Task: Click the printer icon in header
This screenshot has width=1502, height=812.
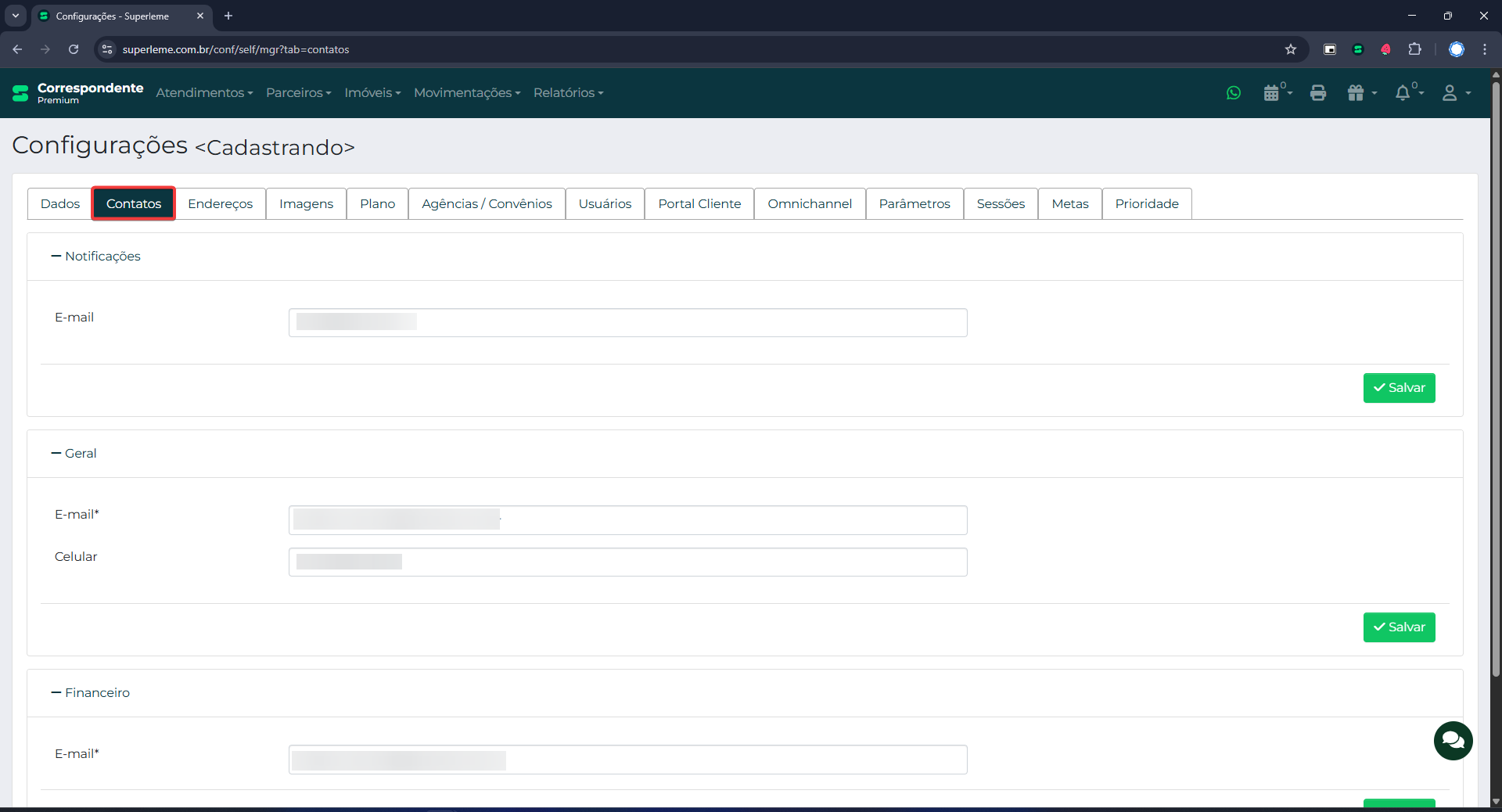Action: tap(1318, 93)
